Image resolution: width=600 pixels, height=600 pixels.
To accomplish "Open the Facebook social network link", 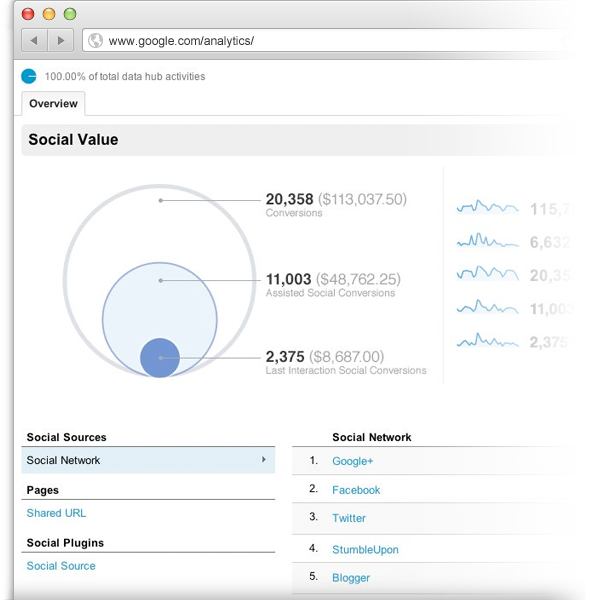I will click(356, 490).
